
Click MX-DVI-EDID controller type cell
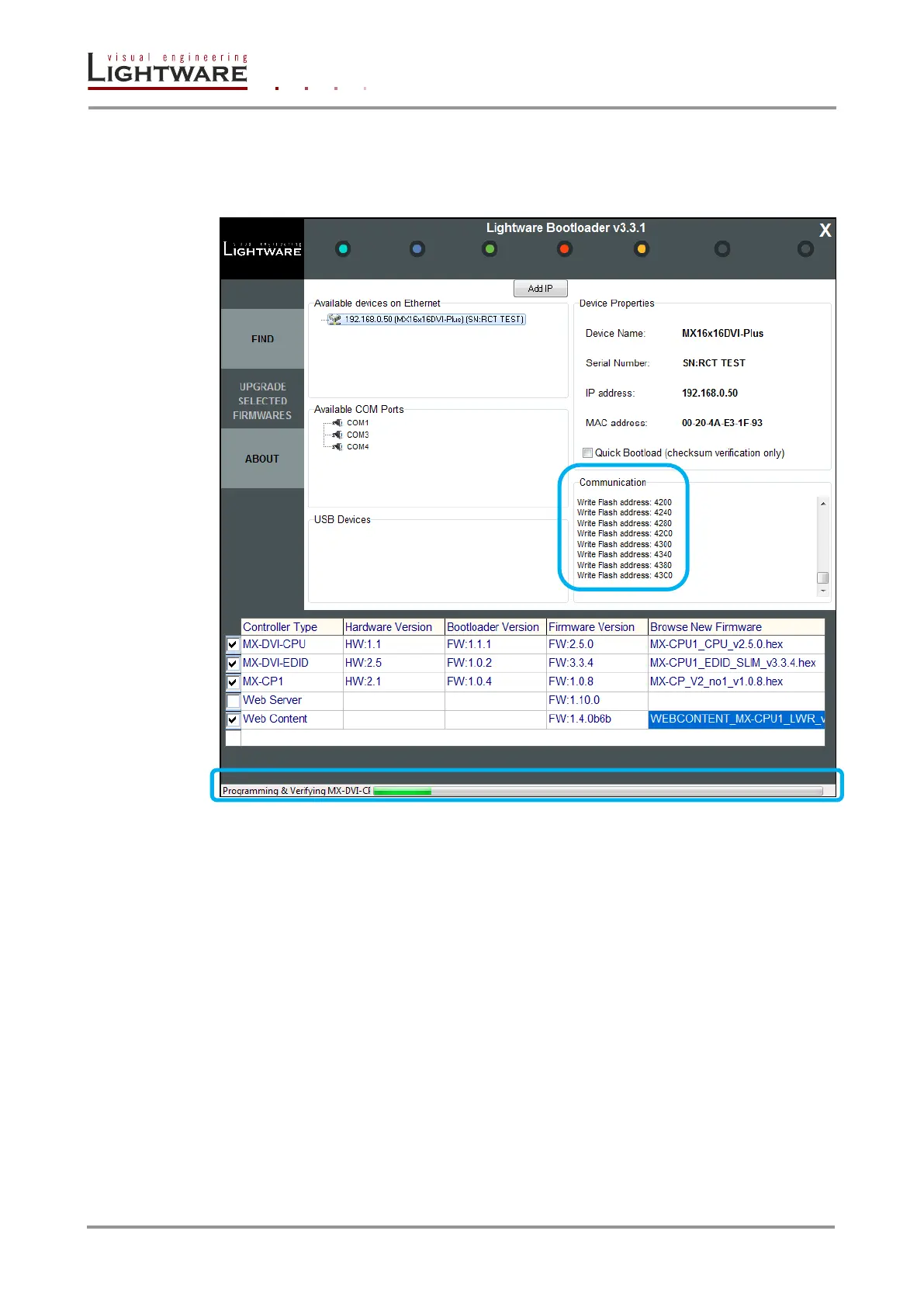pos(292,663)
